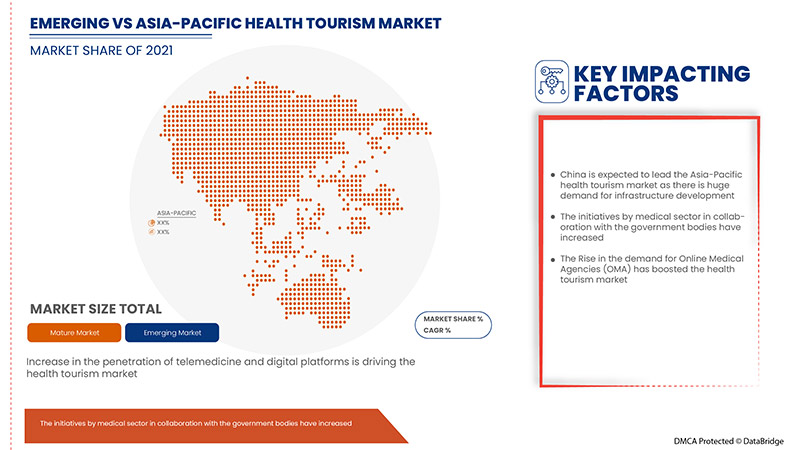The height and width of the screenshot is (450, 800).
Task: Click the Market Size Total heading
Action: [96, 309]
